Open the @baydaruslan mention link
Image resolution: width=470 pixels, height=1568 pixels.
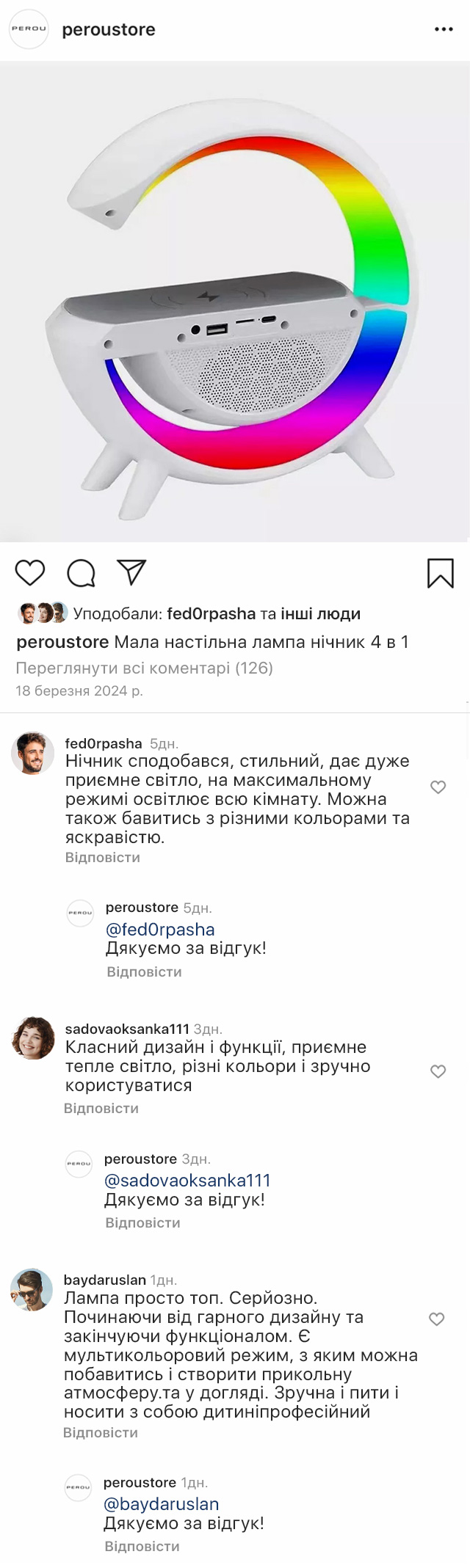pyautogui.click(x=162, y=1503)
